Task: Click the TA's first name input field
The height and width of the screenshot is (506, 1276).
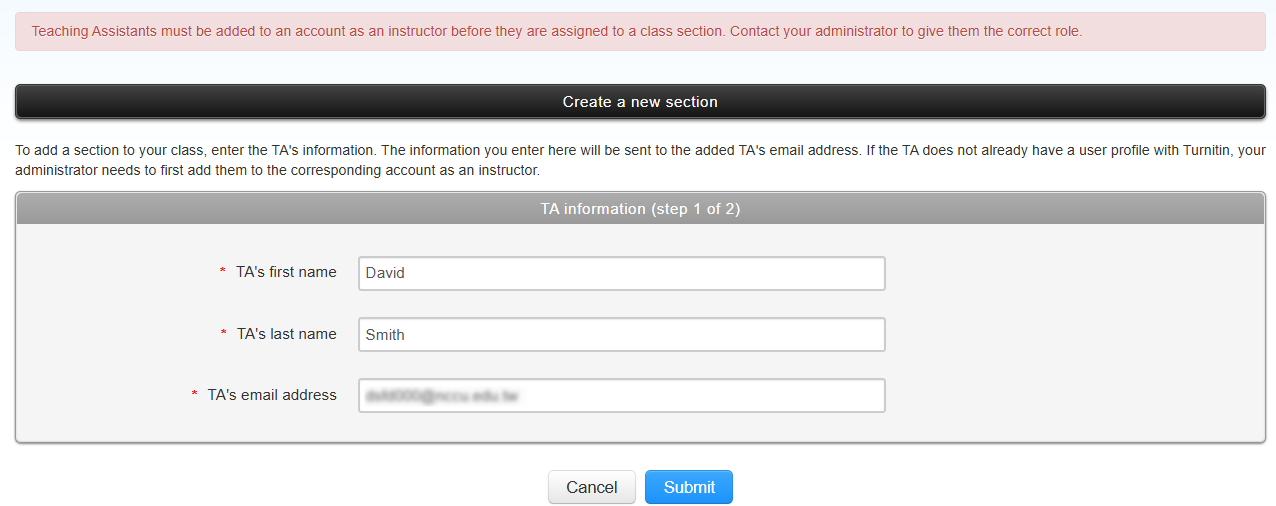Action: click(621, 273)
